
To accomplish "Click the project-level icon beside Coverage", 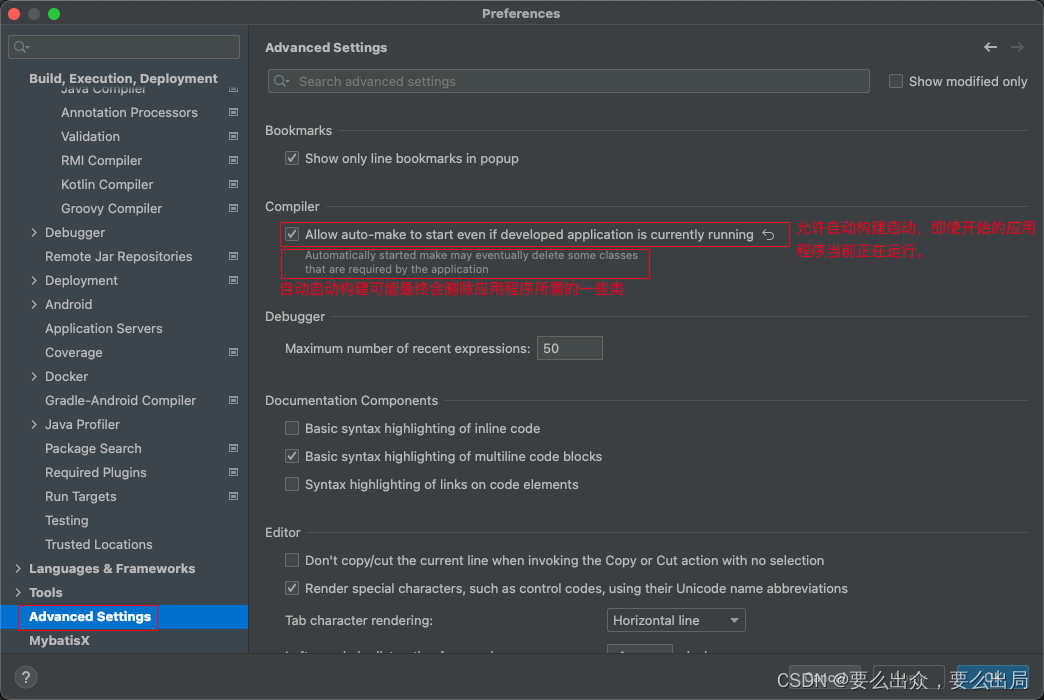I will 234,352.
